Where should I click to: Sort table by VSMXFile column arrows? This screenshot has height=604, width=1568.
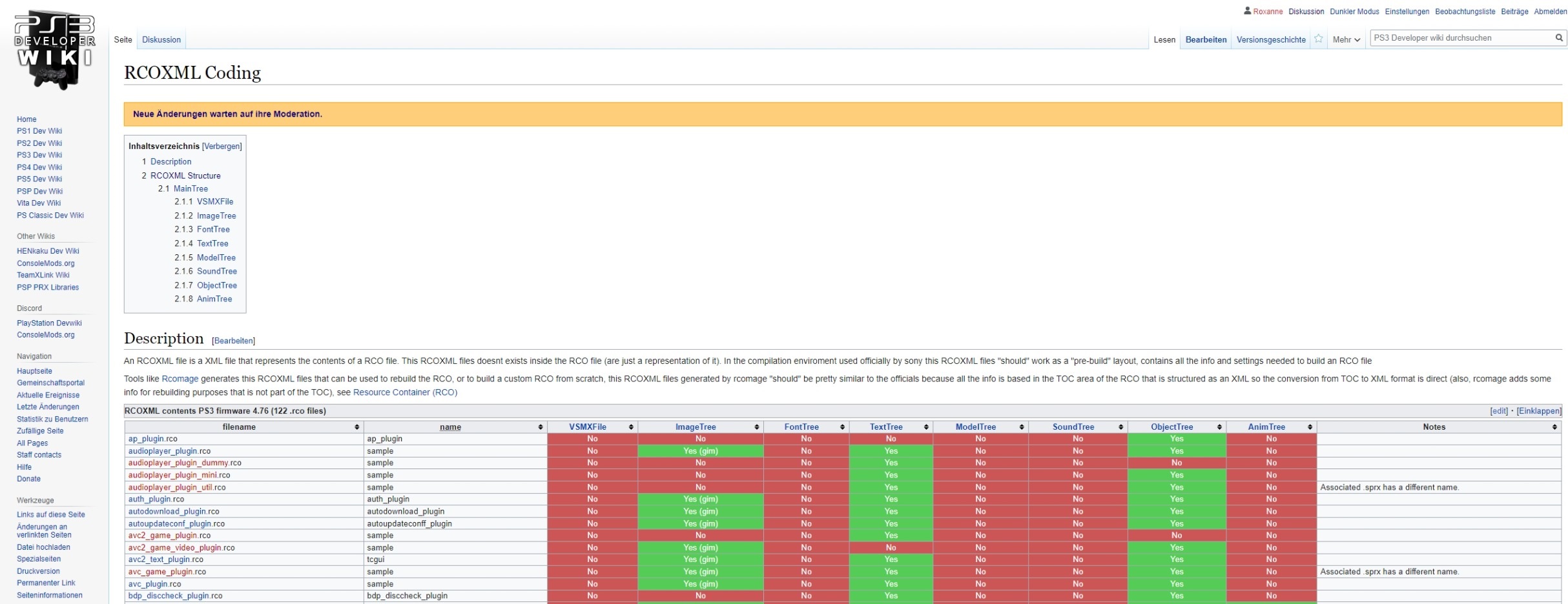tap(630, 427)
